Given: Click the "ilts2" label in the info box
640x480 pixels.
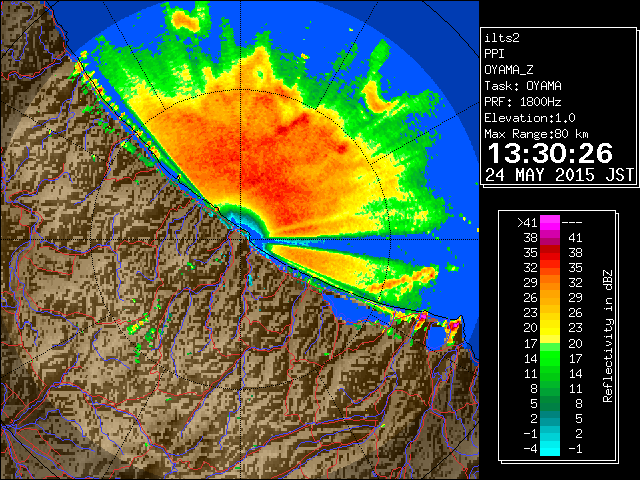Looking at the screenshot, I should [x=502, y=38].
